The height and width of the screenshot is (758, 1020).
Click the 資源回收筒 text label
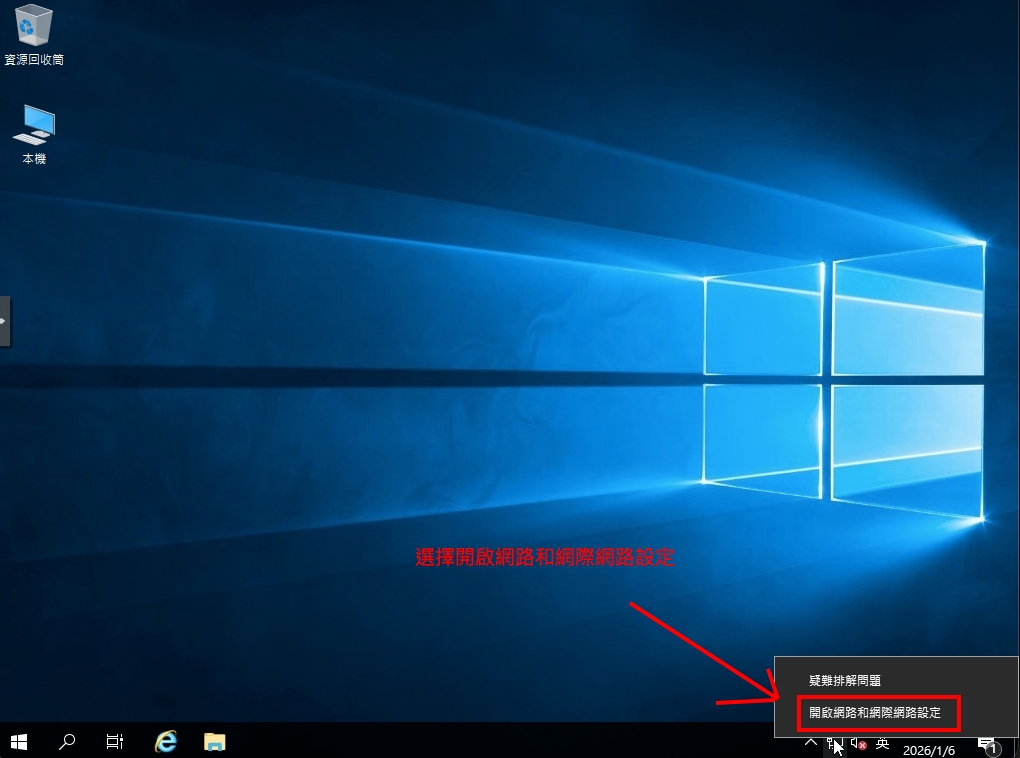coord(34,60)
